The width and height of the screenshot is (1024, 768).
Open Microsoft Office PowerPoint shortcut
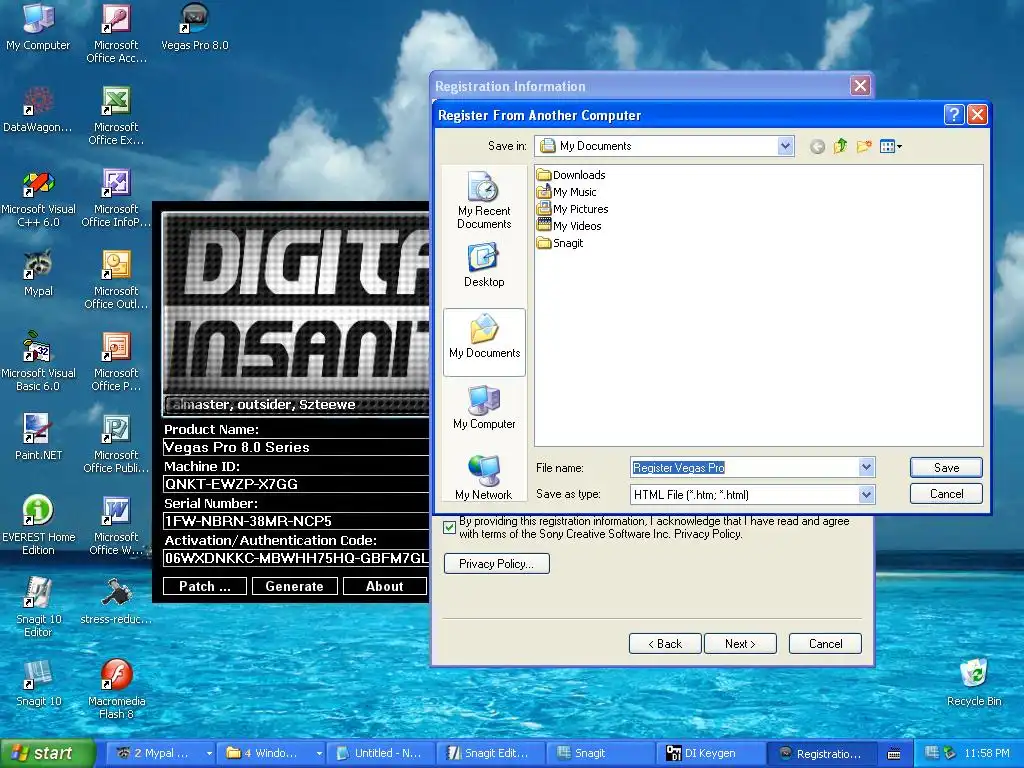click(x=116, y=361)
